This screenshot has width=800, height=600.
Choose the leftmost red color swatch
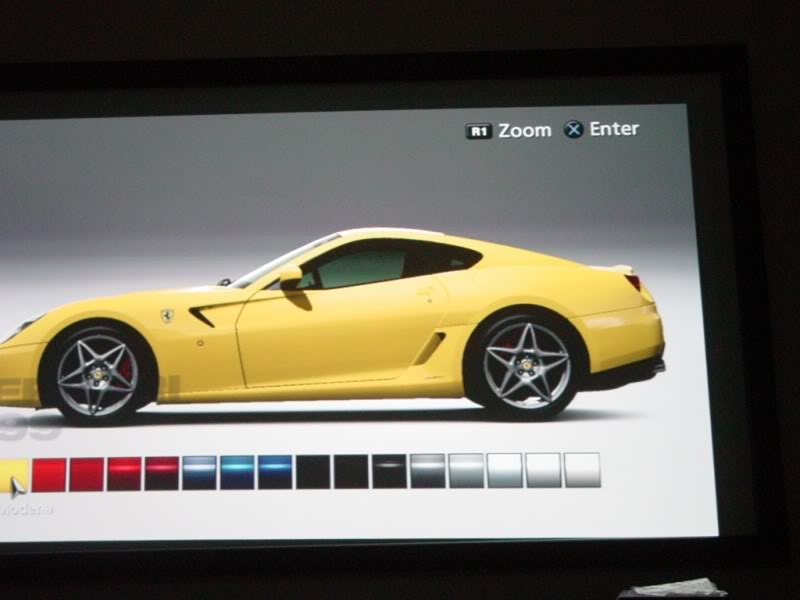[x=49, y=474]
